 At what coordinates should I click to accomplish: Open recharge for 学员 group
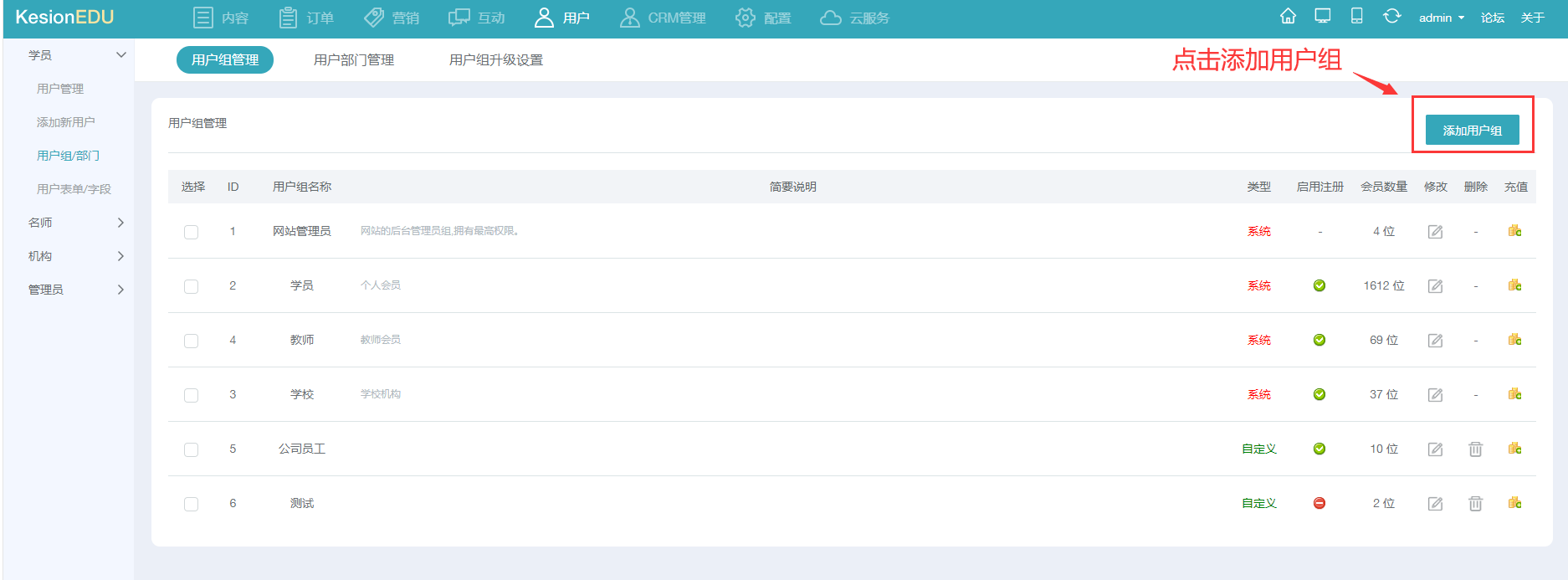(x=1514, y=285)
